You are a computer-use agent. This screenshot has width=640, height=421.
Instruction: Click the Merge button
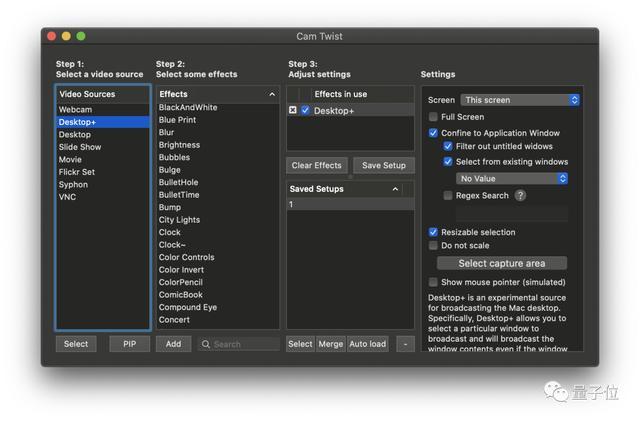tap(331, 344)
